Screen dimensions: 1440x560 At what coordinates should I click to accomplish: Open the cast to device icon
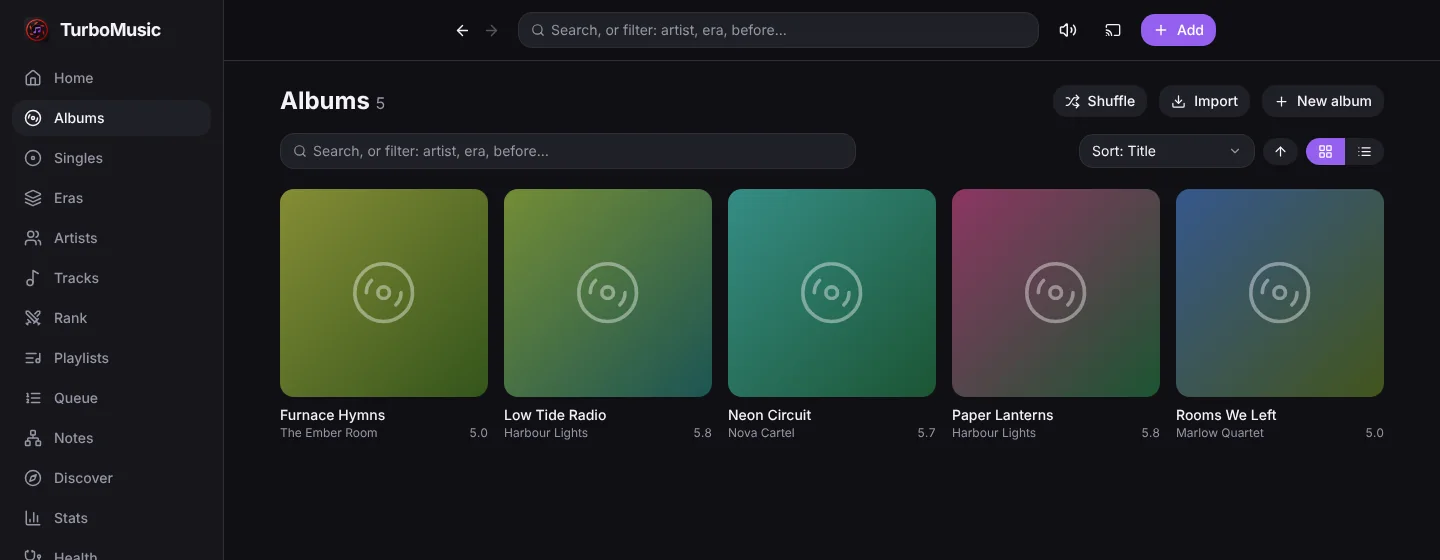coord(1113,30)
